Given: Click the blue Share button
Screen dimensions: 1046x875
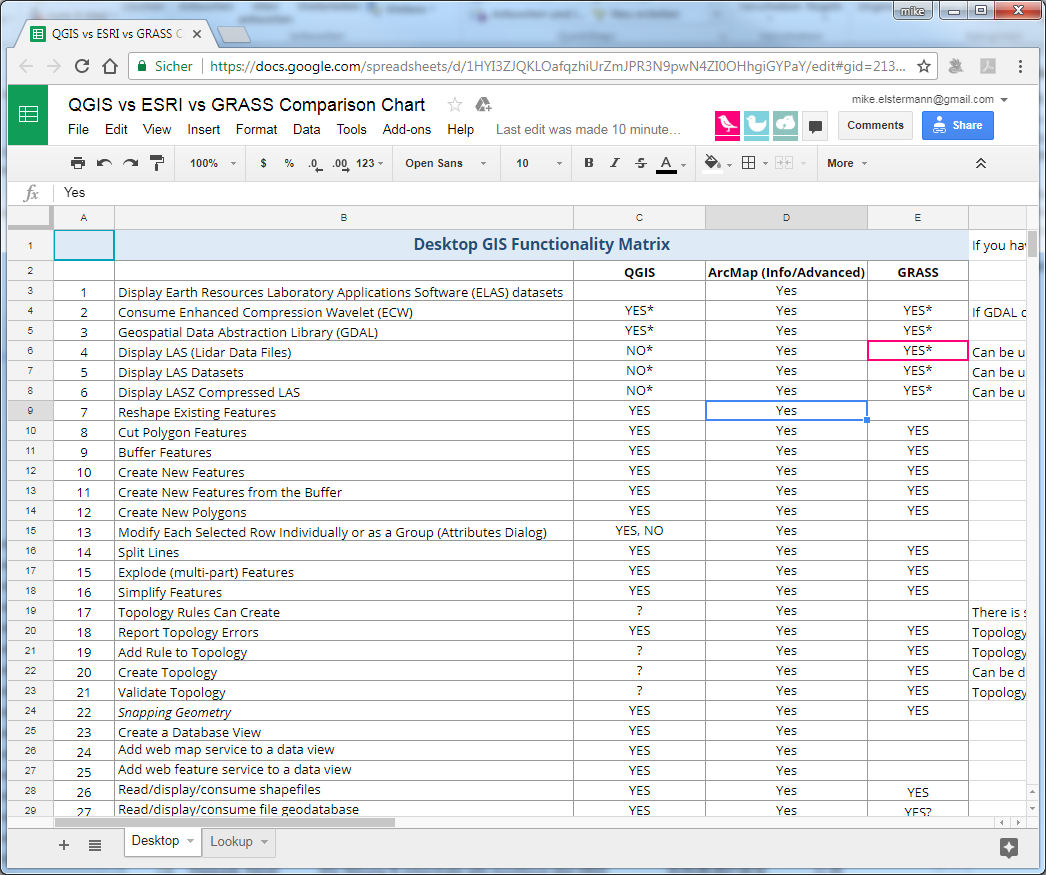Looking at the screenshot, I should click(x=957, y=125).
